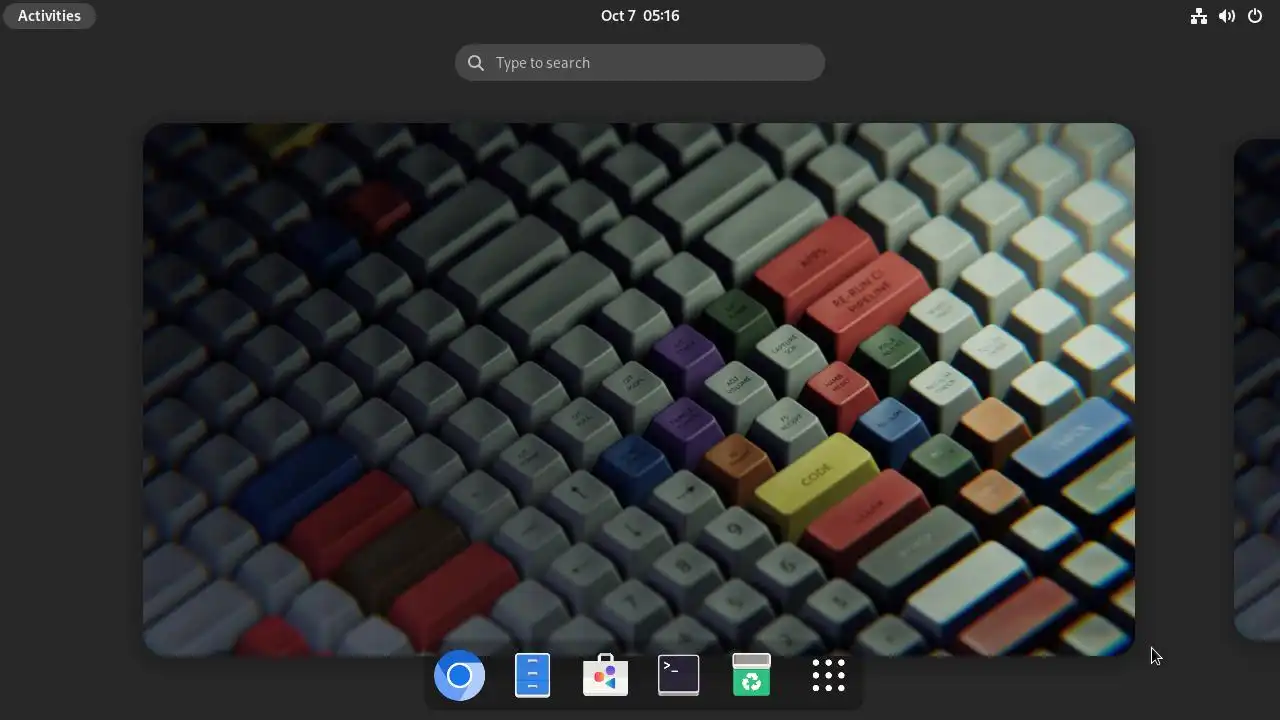Select the current workspace thumbnail
This screenshot has width=1280, height=720.
[639, 389]
